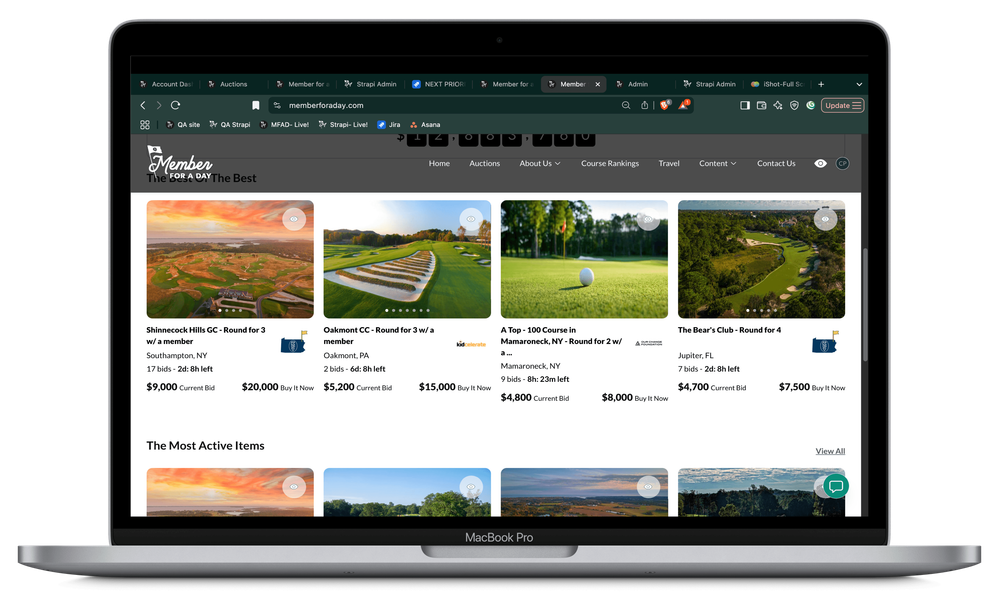
Task: Click the Update menu button
Action: (842, 105)
